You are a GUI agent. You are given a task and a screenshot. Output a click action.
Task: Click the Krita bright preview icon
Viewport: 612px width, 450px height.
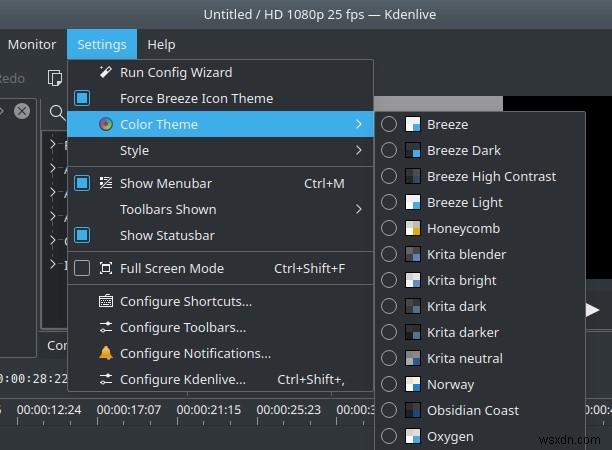[413, 280]
